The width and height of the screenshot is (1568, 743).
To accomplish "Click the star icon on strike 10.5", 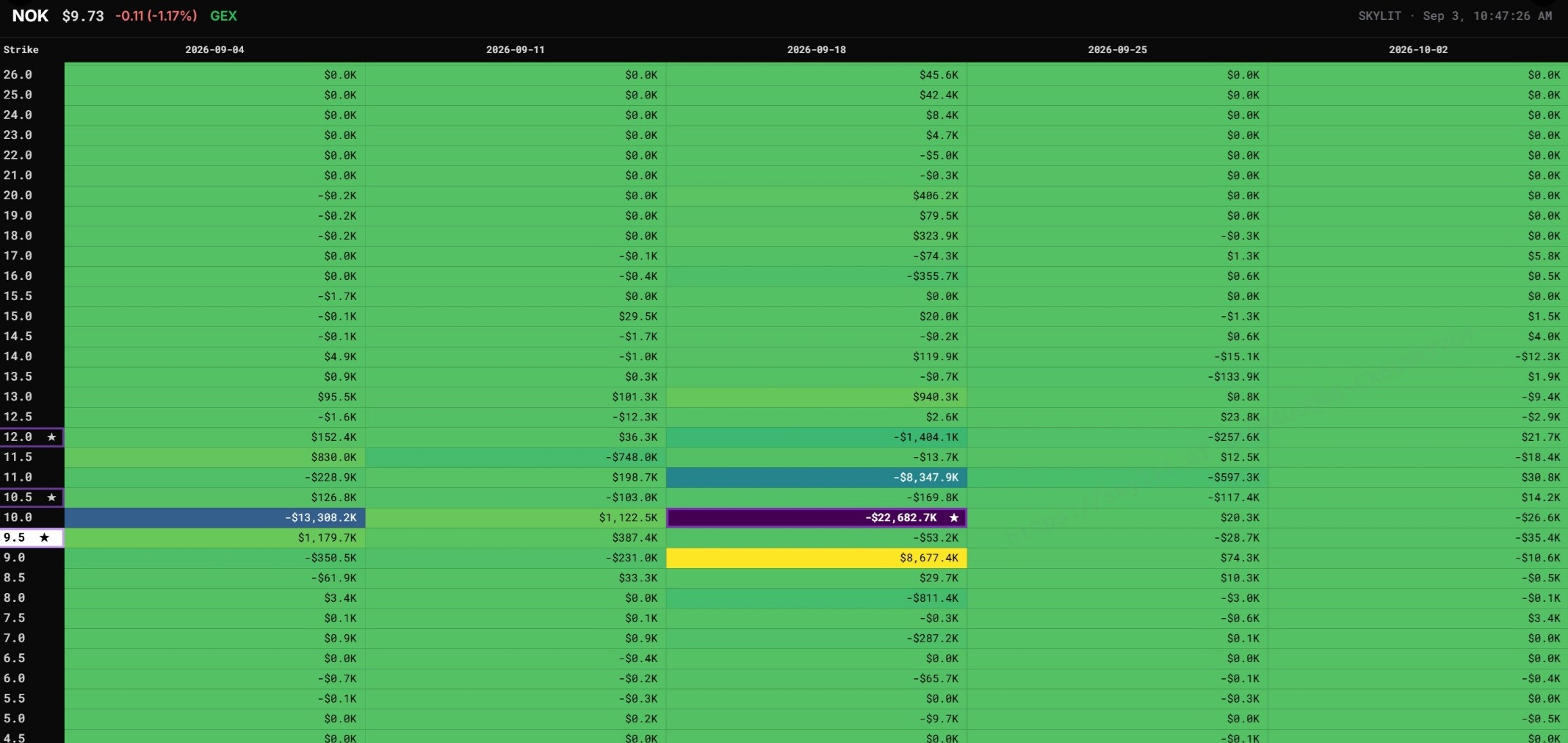I will pyautogui.click(x=51, y=498).
